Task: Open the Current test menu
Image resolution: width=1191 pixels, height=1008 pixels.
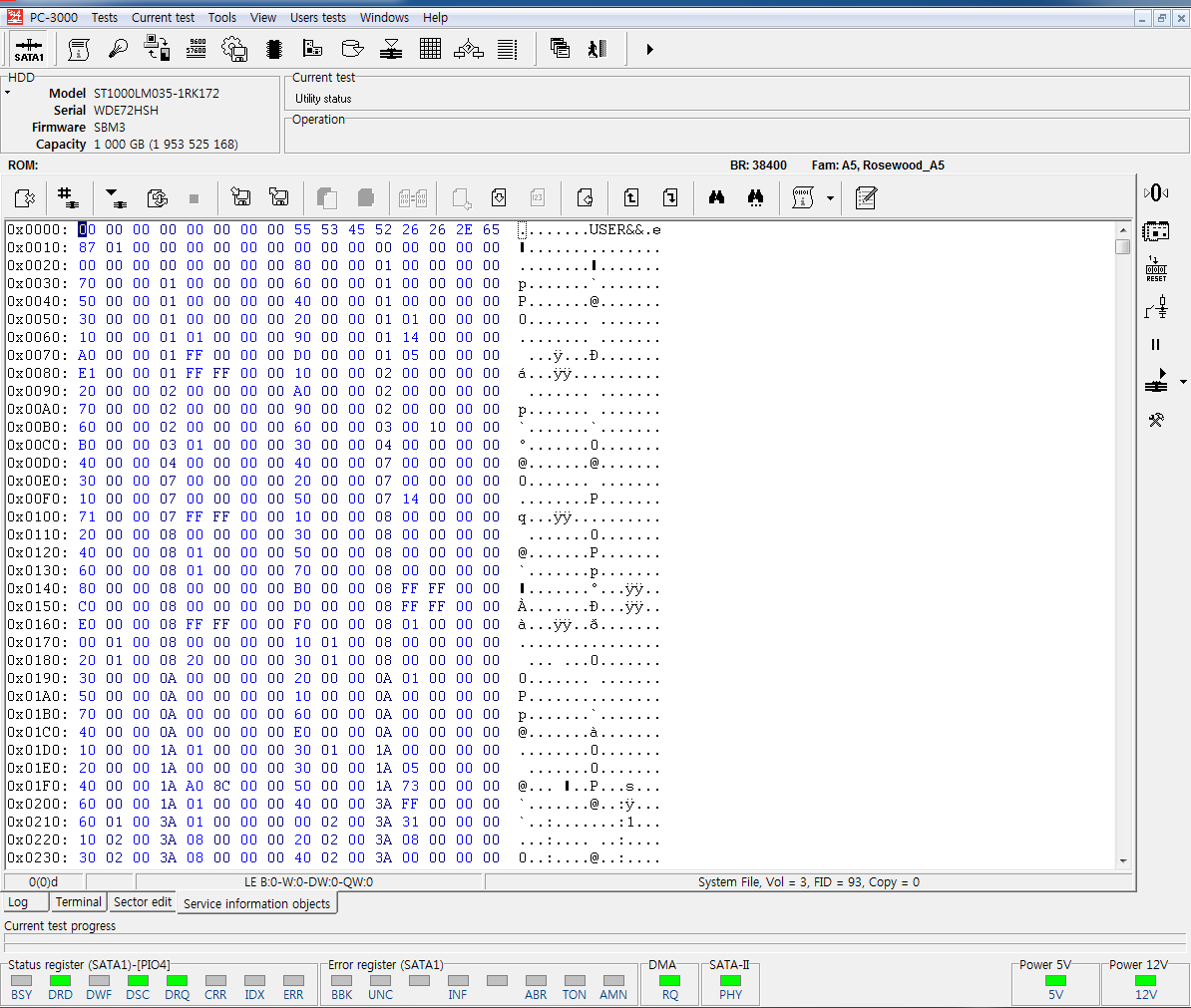Action: click(x=163, y=17)
